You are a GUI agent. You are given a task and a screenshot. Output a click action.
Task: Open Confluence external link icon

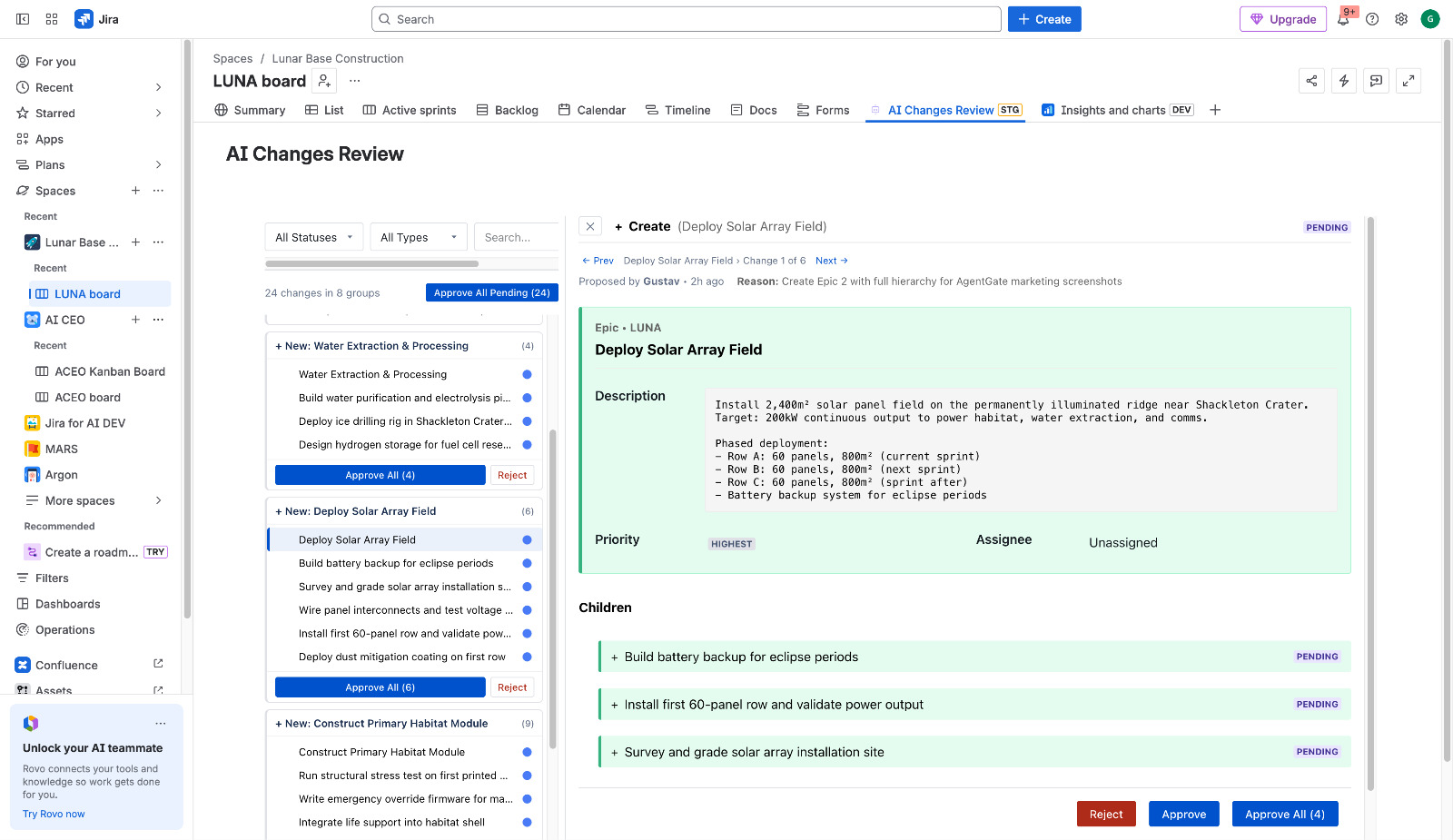pyautogui.click(x=158, y=664)
